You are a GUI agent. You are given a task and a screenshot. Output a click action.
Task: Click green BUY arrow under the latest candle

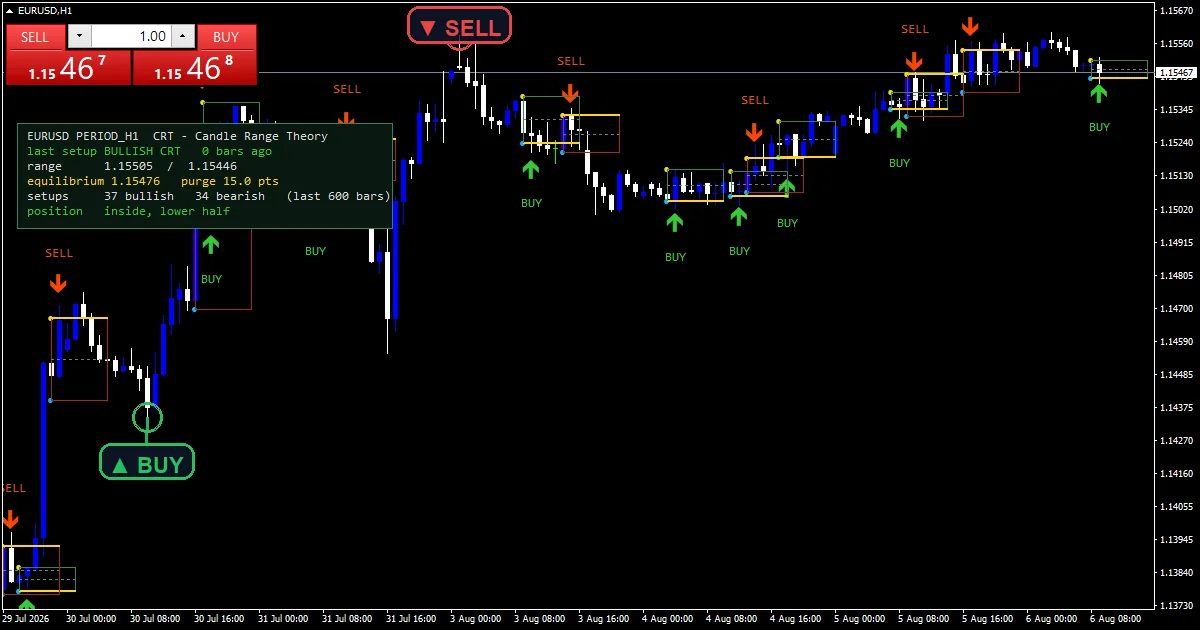[1099, 93]
